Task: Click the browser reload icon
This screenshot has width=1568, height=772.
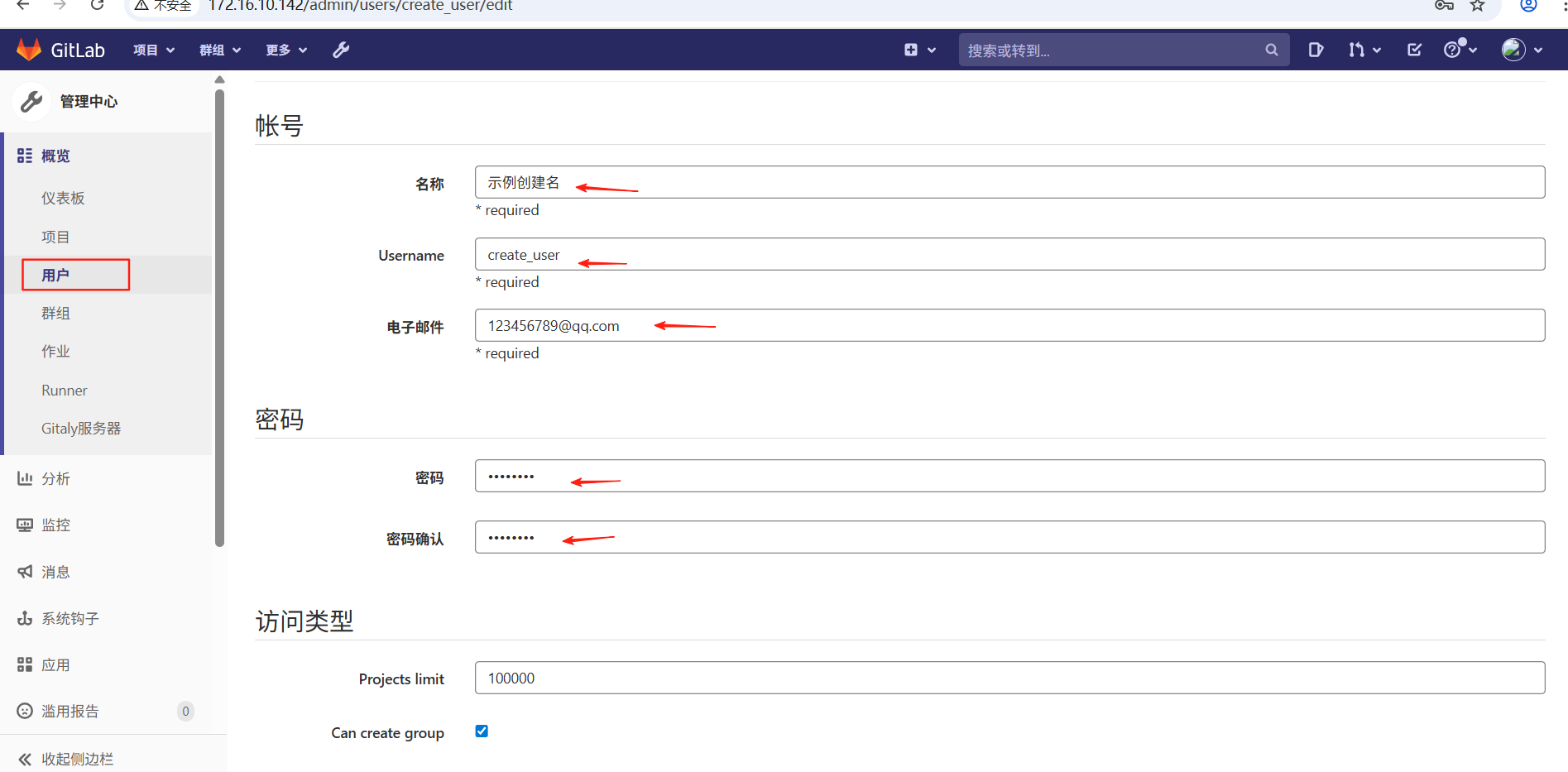Action: coord(97,5)
